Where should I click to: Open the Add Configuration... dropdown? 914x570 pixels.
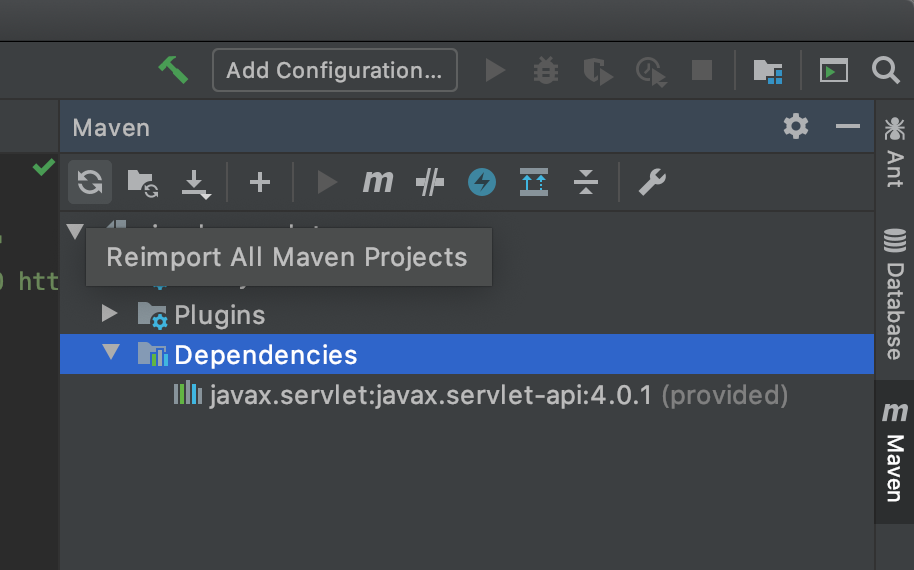[x=335, y=70]
